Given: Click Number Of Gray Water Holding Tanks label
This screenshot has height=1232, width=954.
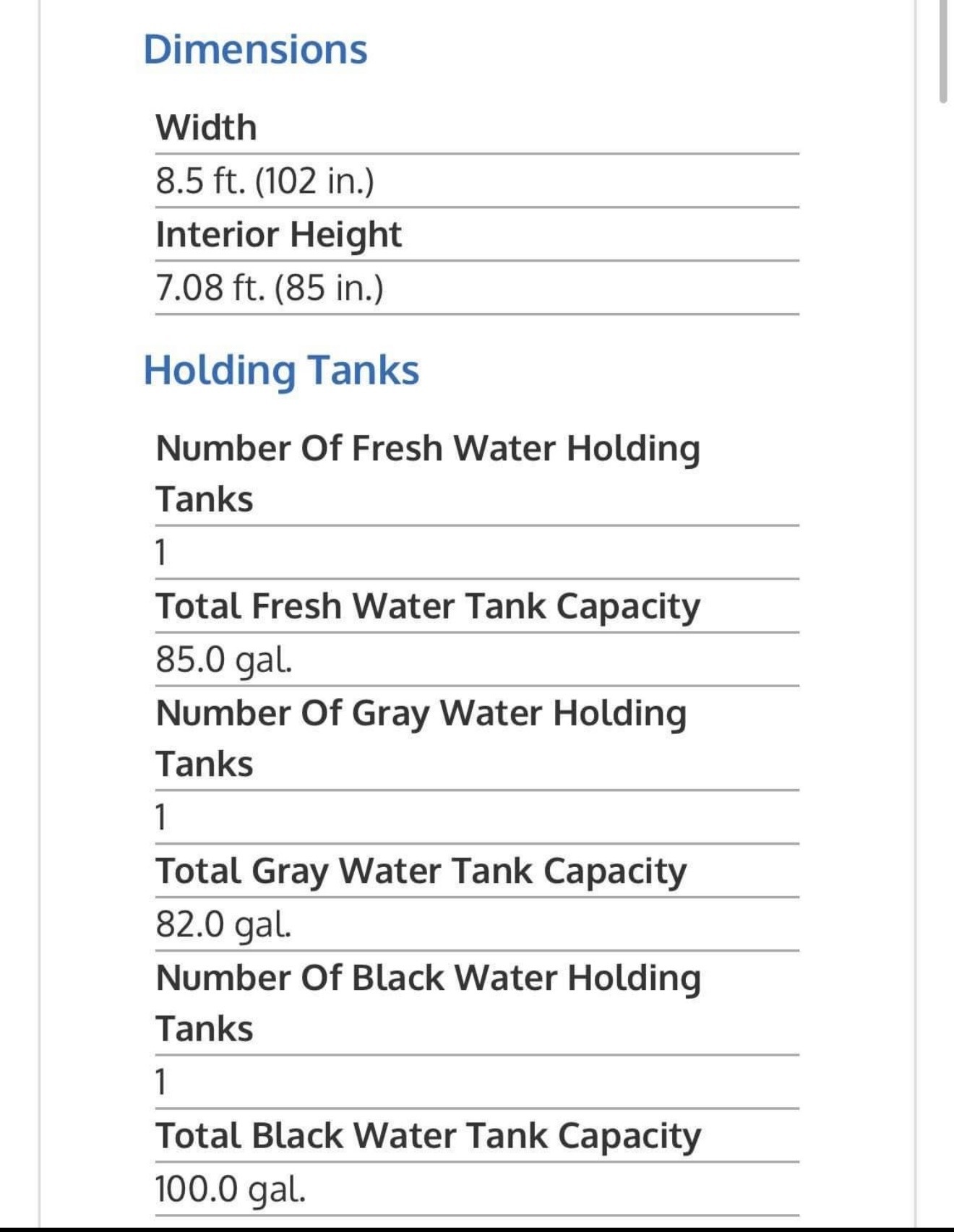Looking at the screenshot, I should coord(421,738).
